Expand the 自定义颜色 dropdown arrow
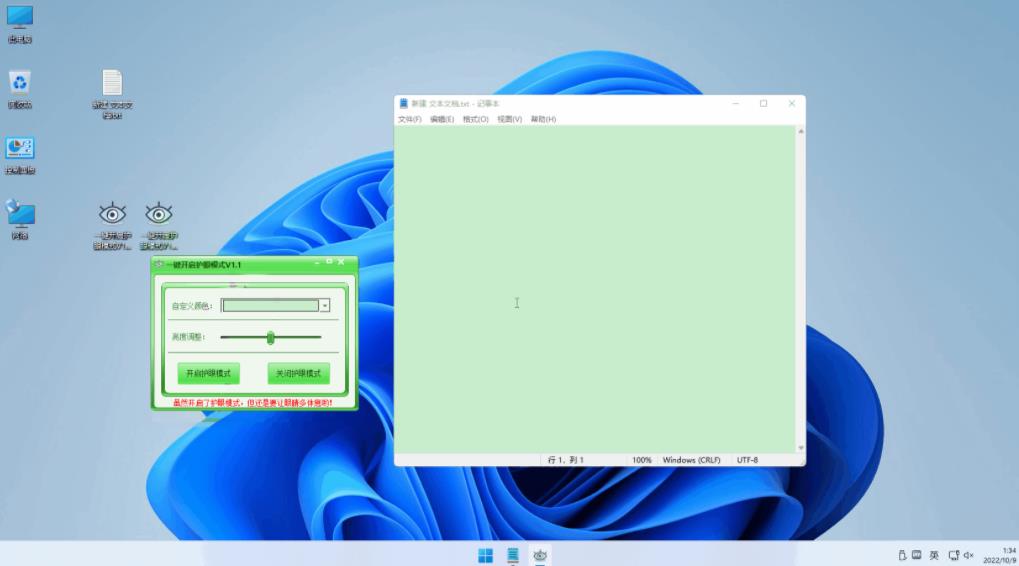 click(324, 306)
